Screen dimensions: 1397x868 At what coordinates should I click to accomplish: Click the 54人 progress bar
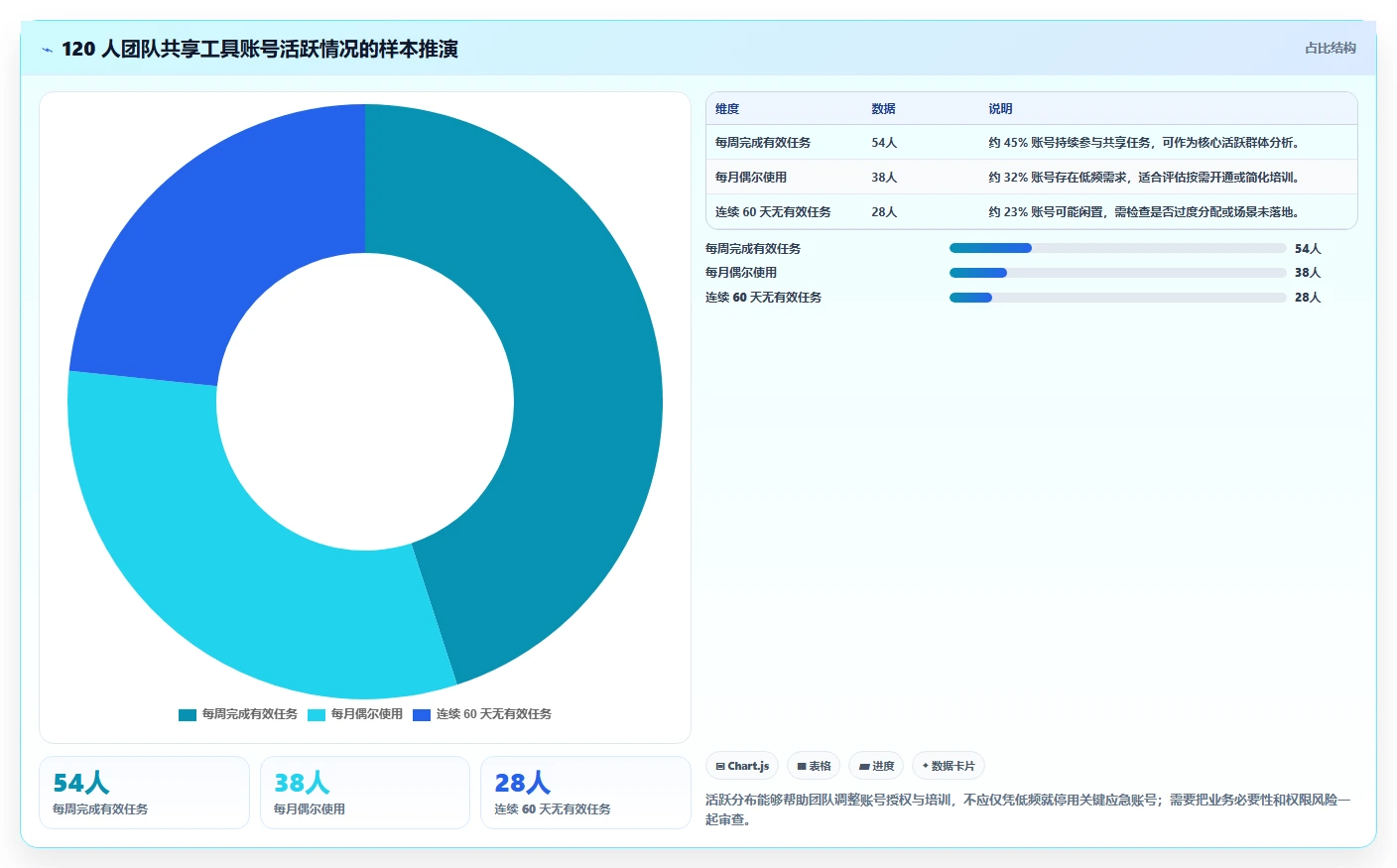(1117, 248)
